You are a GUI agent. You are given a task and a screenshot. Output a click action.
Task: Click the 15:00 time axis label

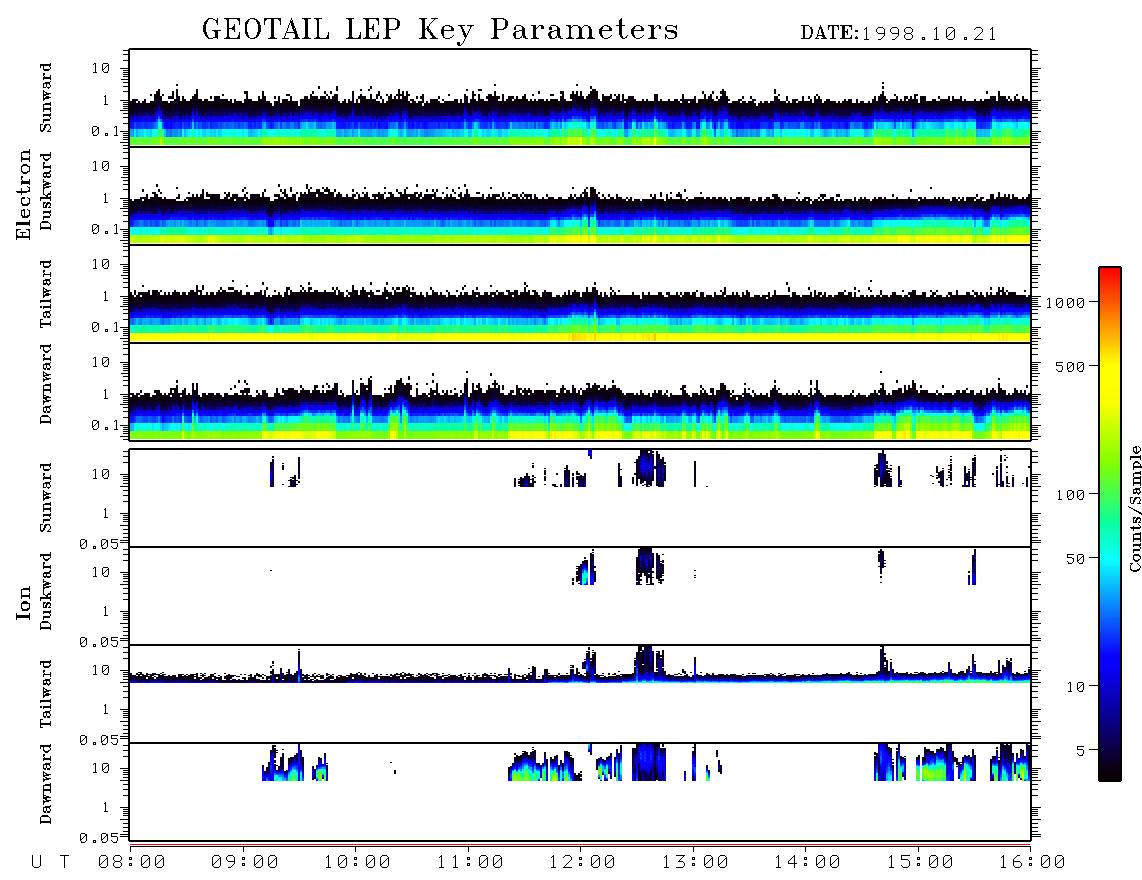coord(920,862)
